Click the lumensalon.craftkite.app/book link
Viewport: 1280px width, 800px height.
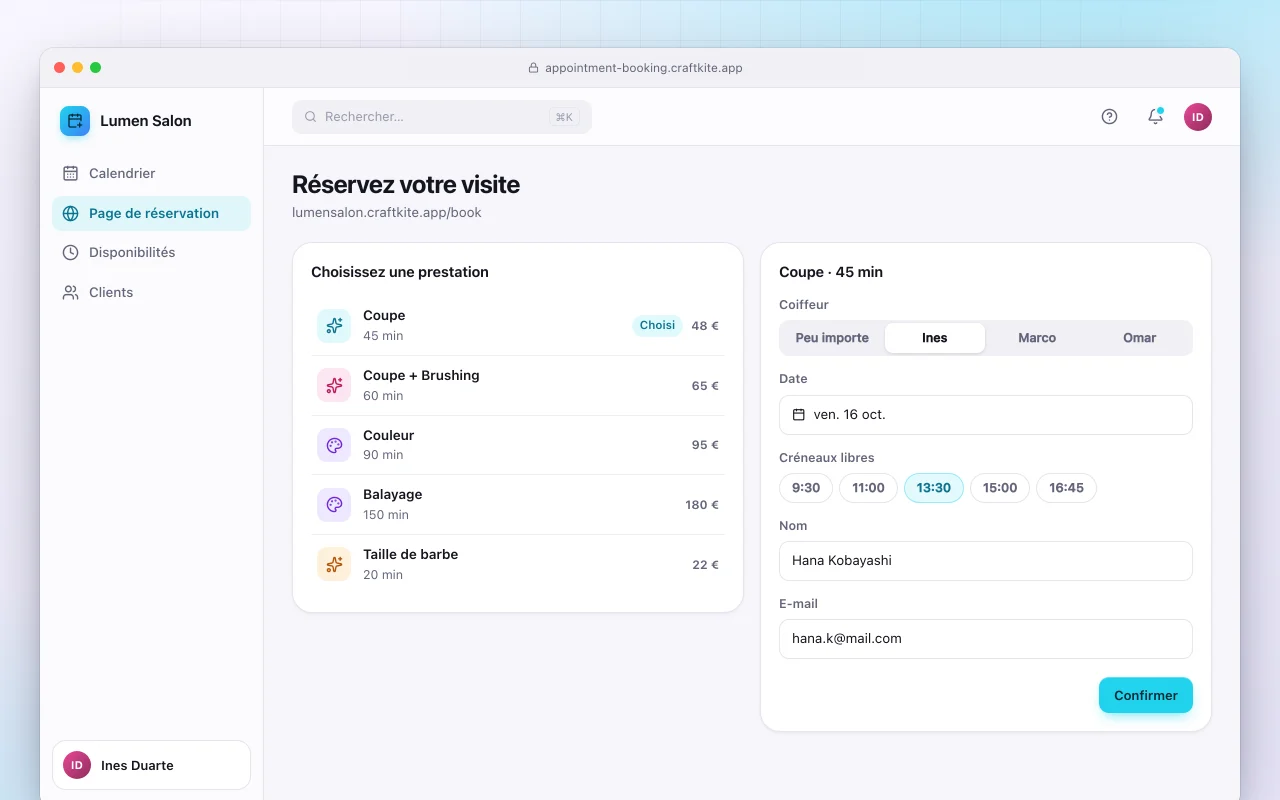click(387, 213)
